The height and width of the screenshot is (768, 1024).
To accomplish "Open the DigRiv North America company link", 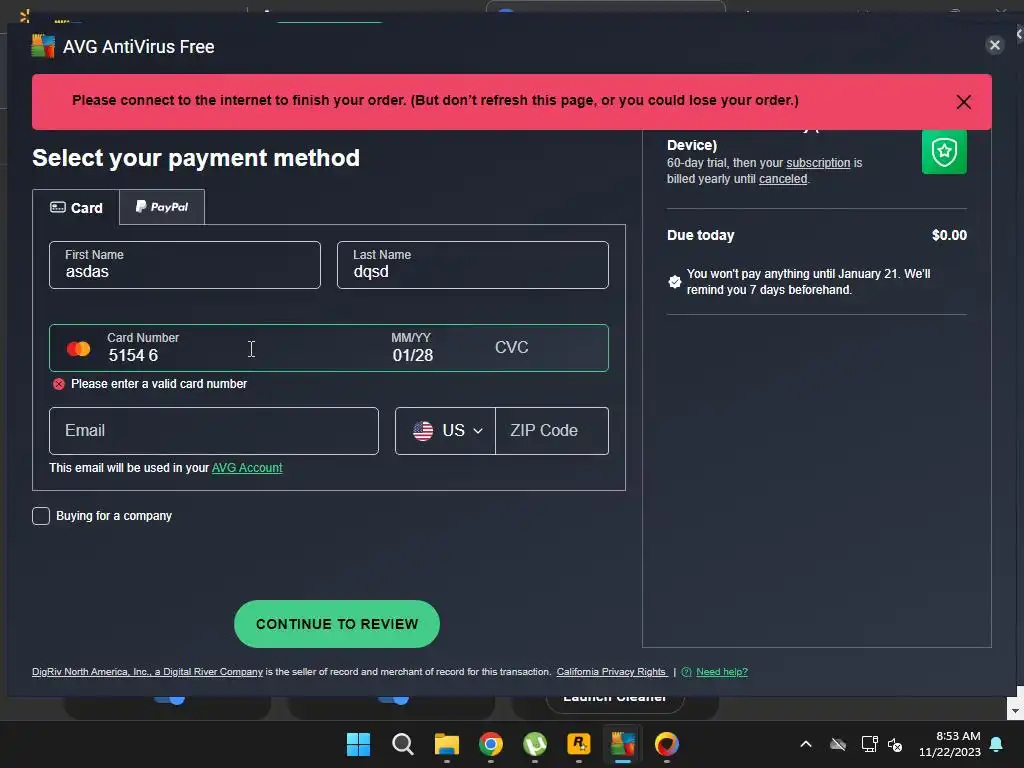I will click(148, 671).
